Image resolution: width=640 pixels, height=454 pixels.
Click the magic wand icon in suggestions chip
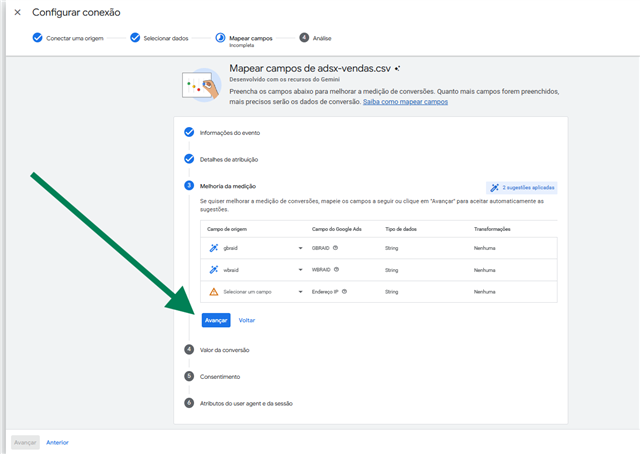click(x=494, y=188)
